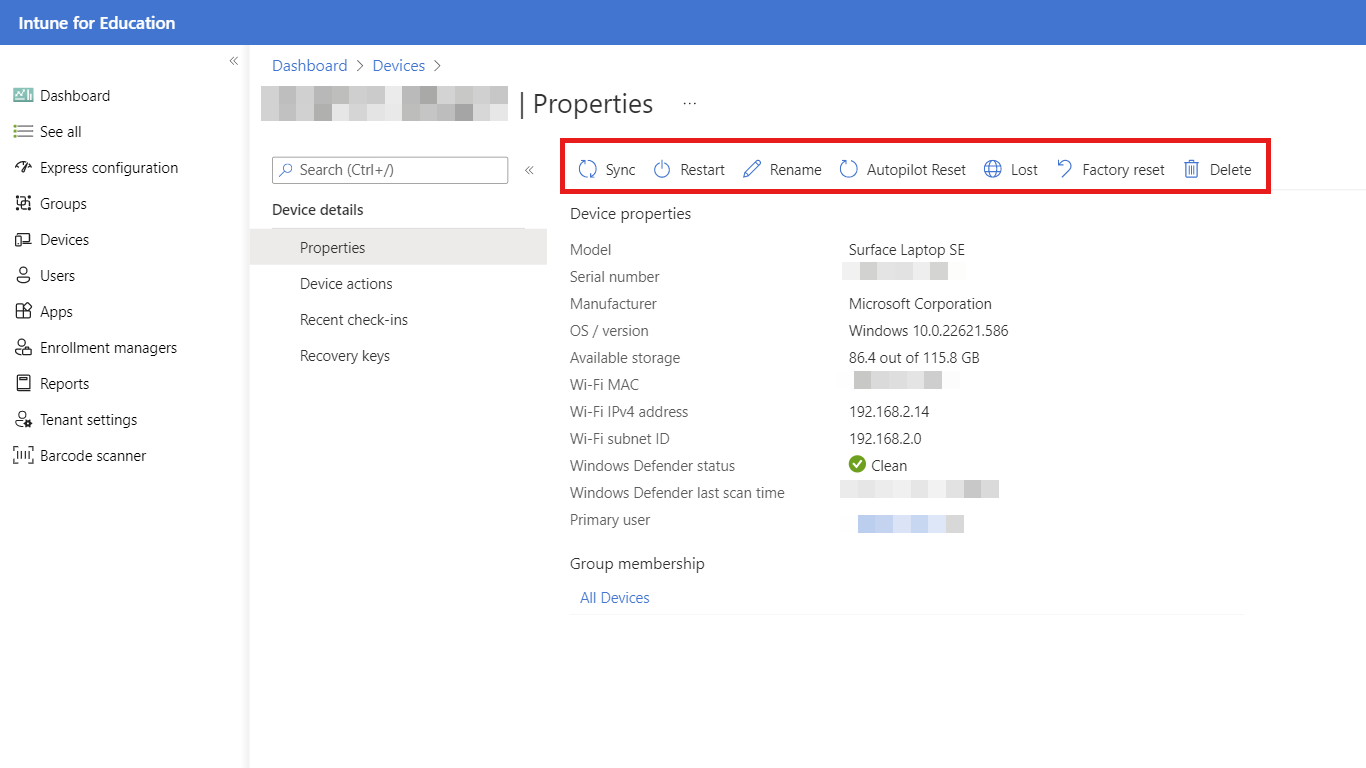Navigate to Dashboard via the breadcrumb
1366x768 pixels.
click(x=309, y=65)
